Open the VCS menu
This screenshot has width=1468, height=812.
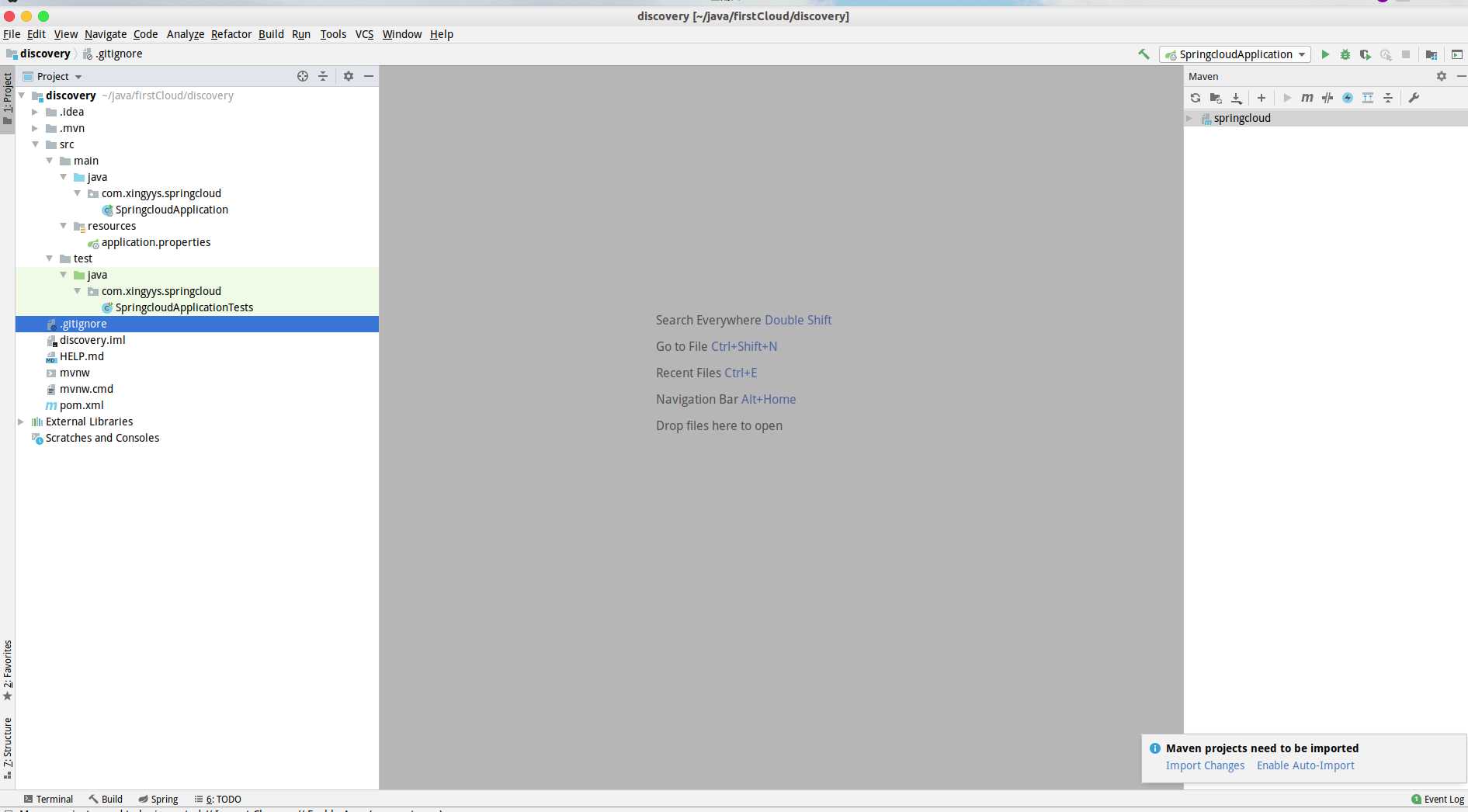(364, 34)
